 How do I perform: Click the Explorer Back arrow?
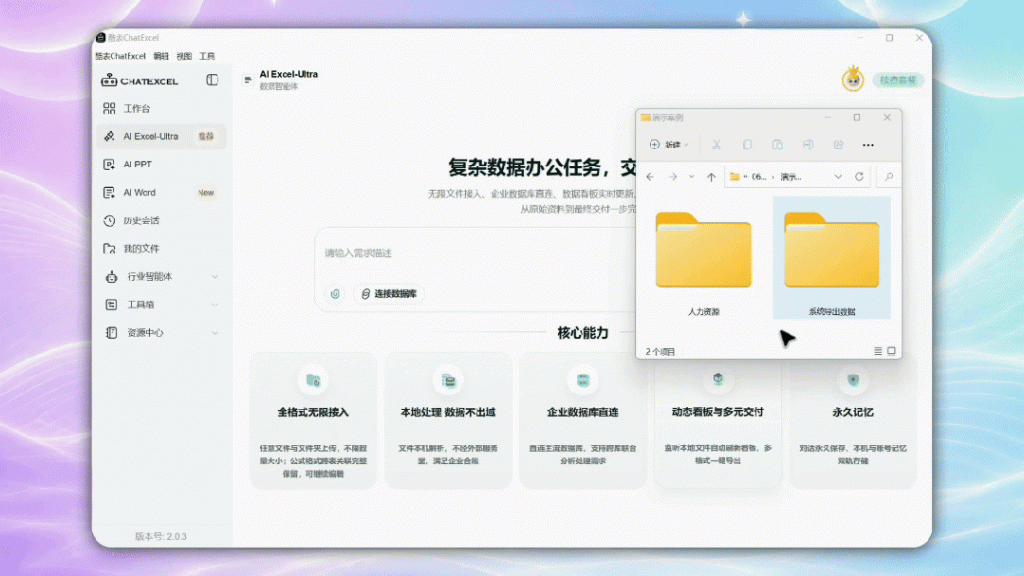[x=650, y=177]
